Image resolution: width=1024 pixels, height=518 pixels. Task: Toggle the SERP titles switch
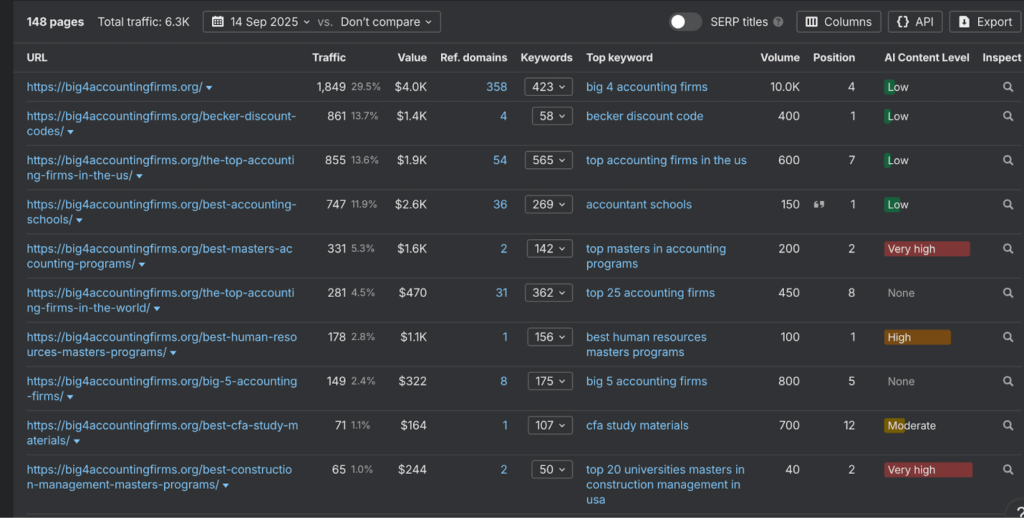(x=685, y=22)
